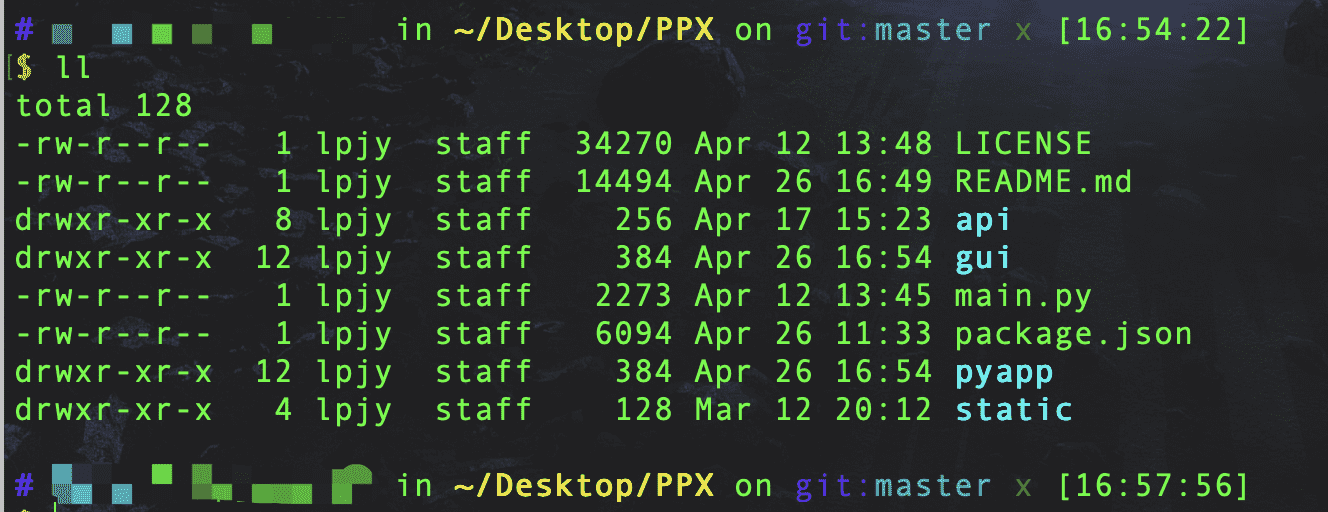Click the hash symbol starting the top prompt
Viewport: 1328px width, 512px height.
(25, 30)
